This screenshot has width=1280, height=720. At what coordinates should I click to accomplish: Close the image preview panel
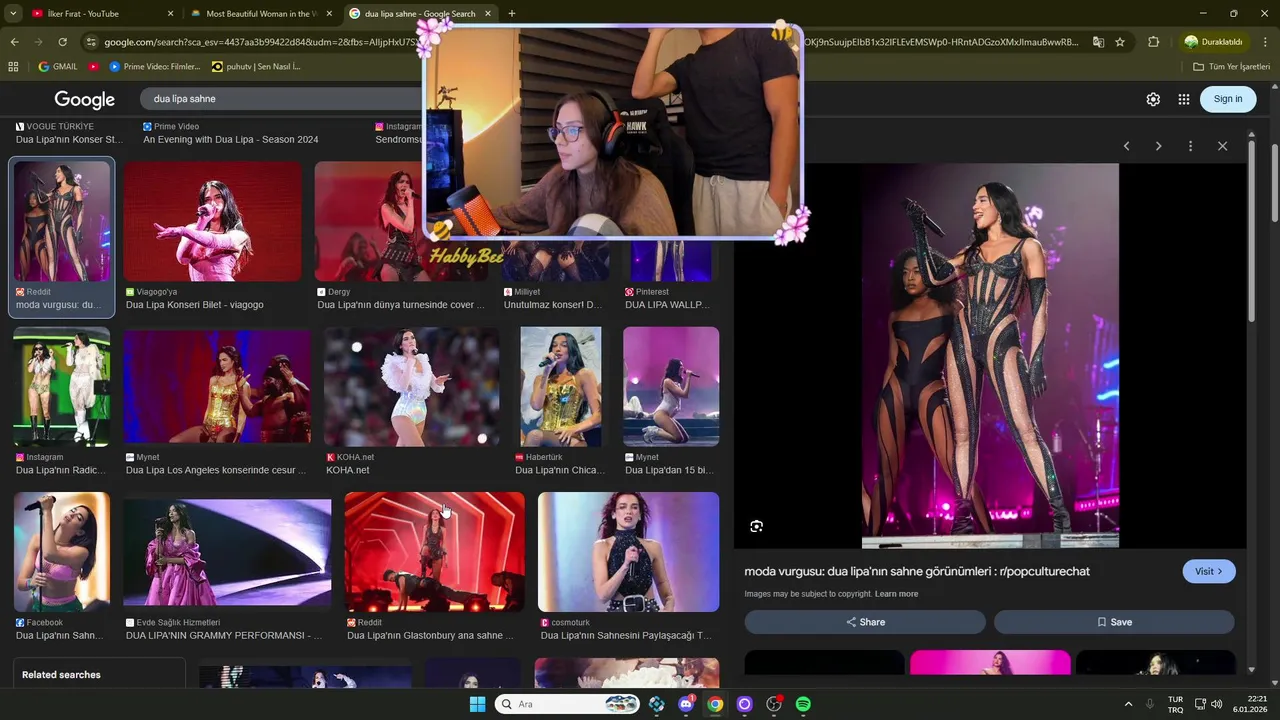point(1222,146)
